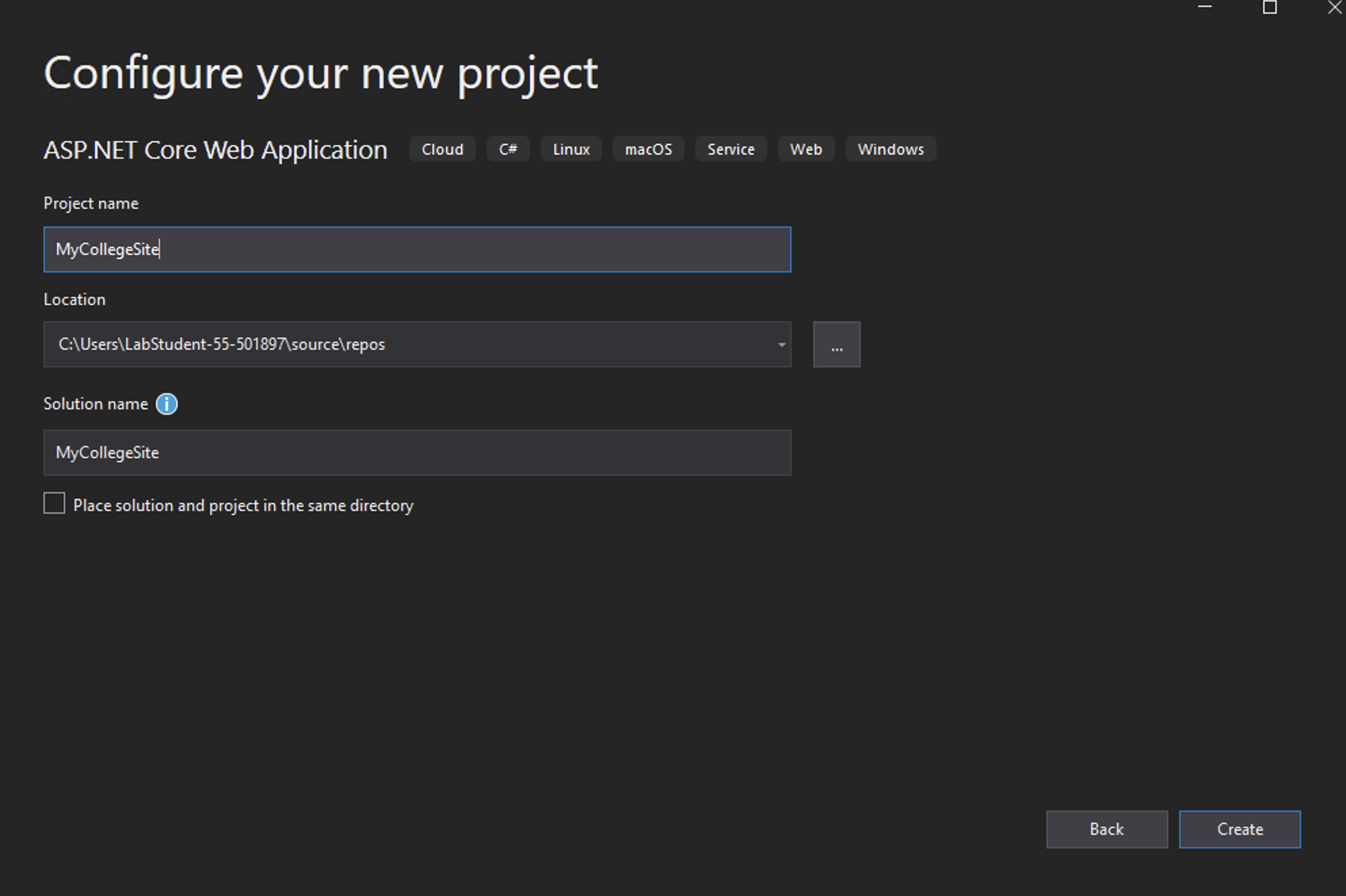
Task: Click the Back button
Action: point(1106,829)
